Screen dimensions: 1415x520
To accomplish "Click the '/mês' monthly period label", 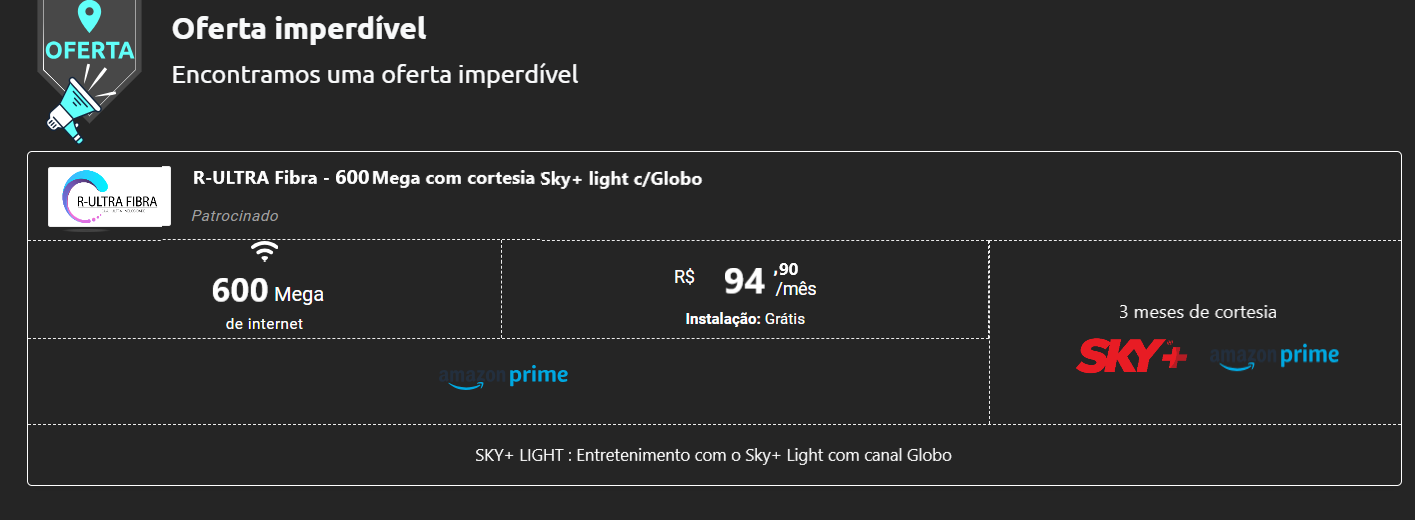I will pyautogui.click(x=796, y=289).
